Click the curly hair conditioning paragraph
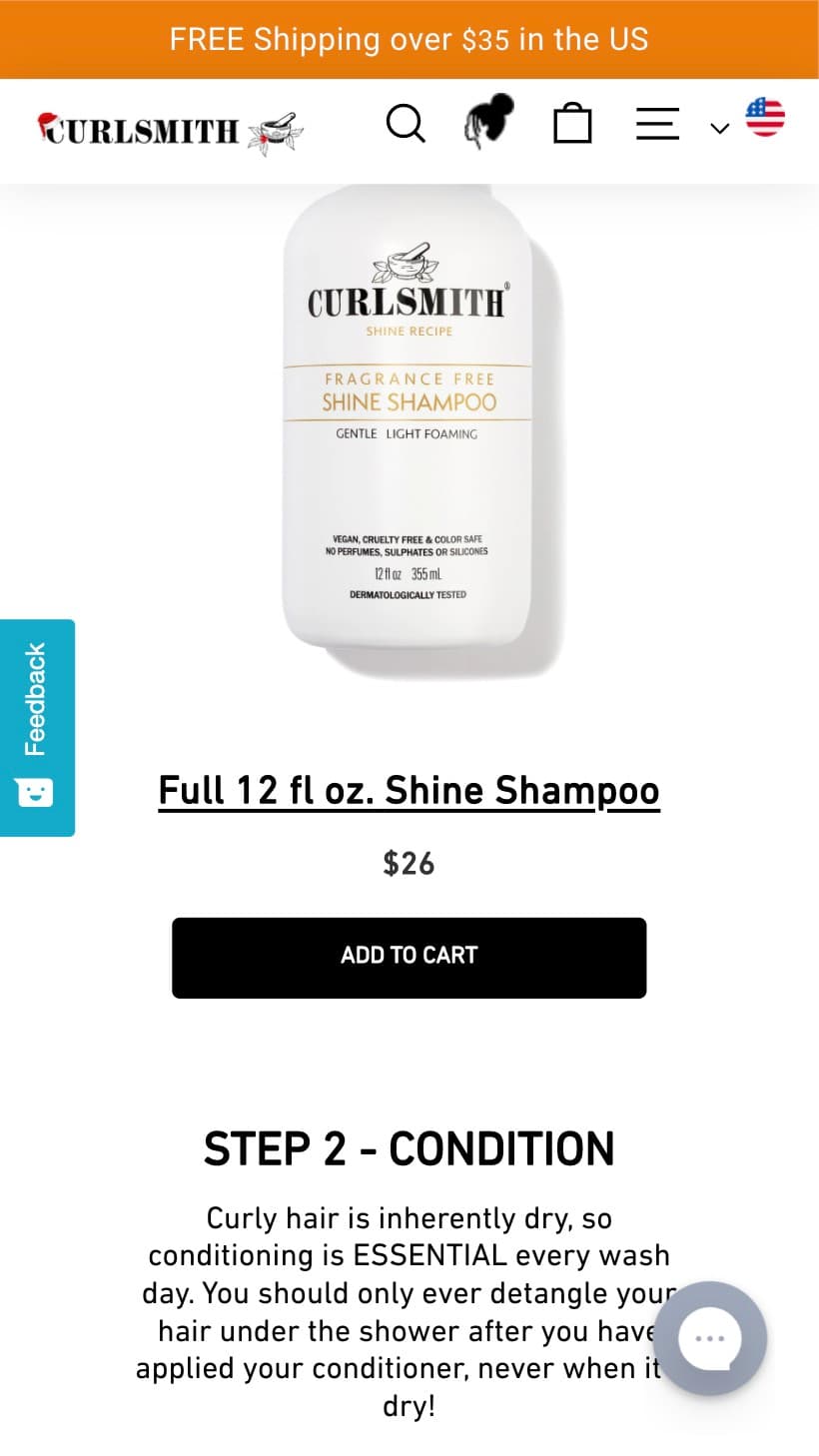The image size is (819, 1456). (x=409, y=1312)
